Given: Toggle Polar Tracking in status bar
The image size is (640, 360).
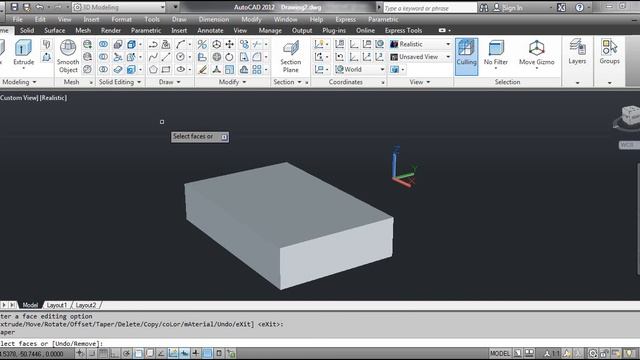Looking at the screenshot, I should coord(127,353).
